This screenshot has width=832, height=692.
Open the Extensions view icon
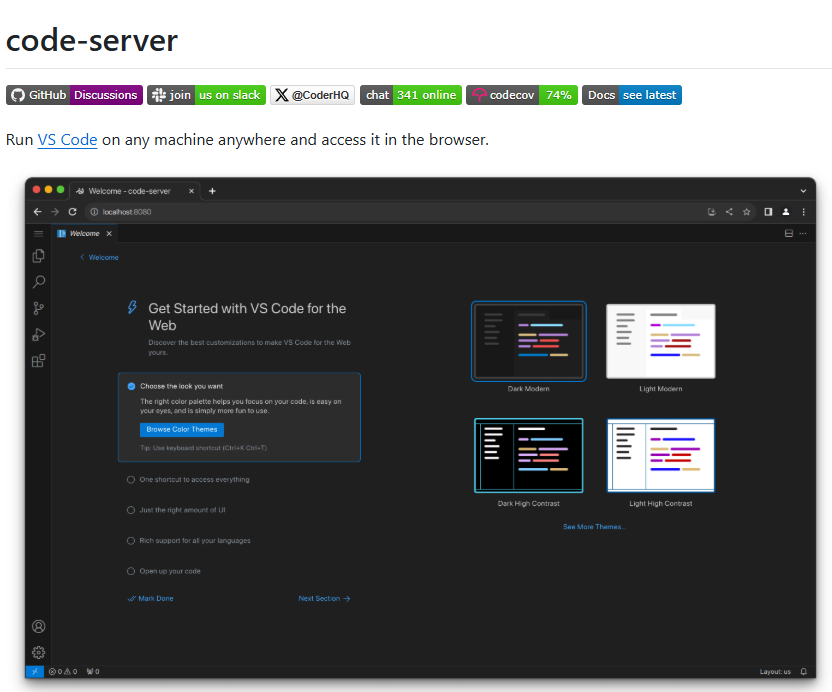(x=39, y=361)
